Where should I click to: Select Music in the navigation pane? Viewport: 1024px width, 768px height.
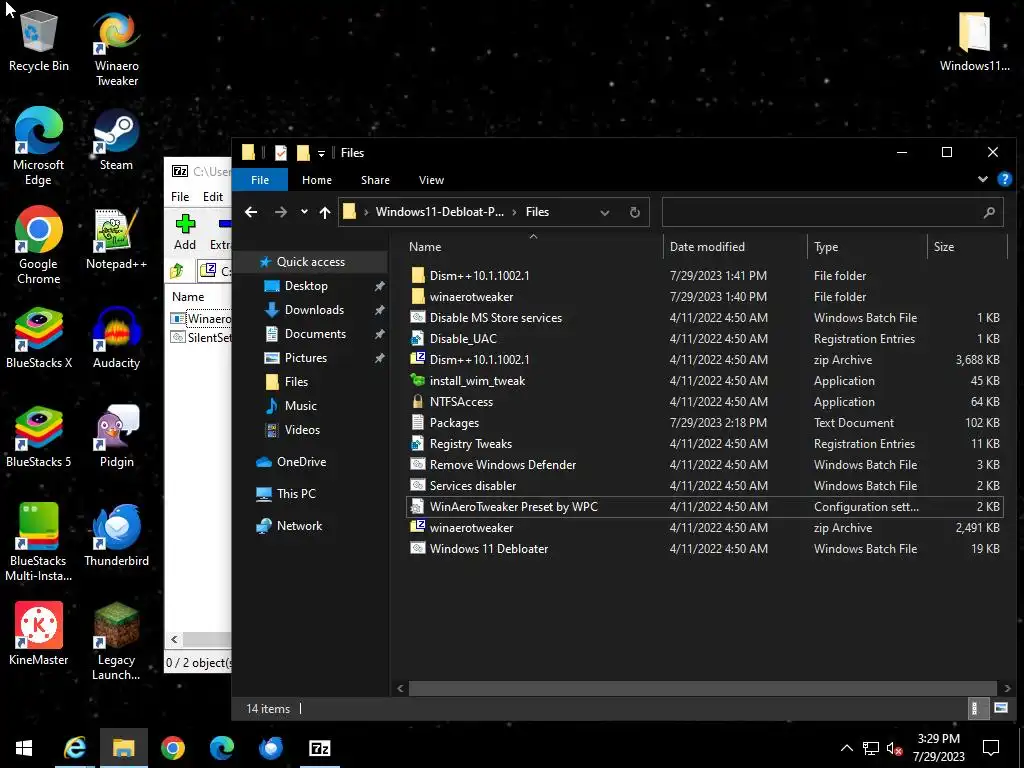click(x=300, y=406)
